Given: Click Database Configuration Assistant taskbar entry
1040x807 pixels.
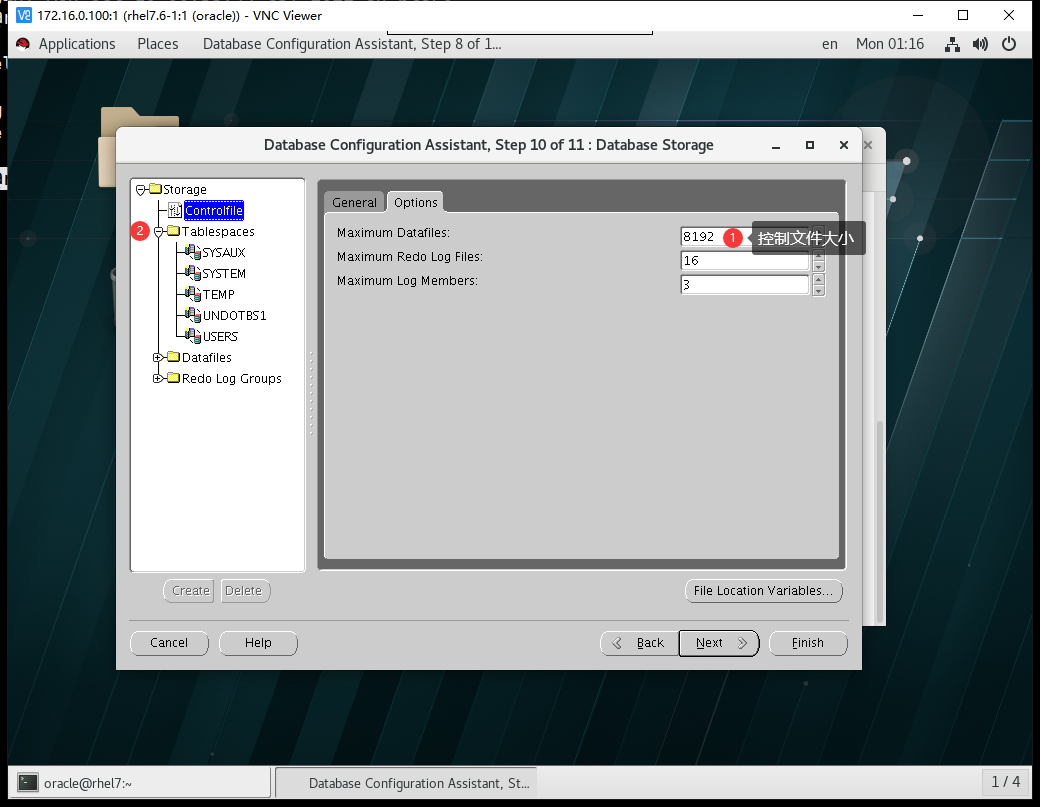Looking at the screenshot, I should pos(406,783).
